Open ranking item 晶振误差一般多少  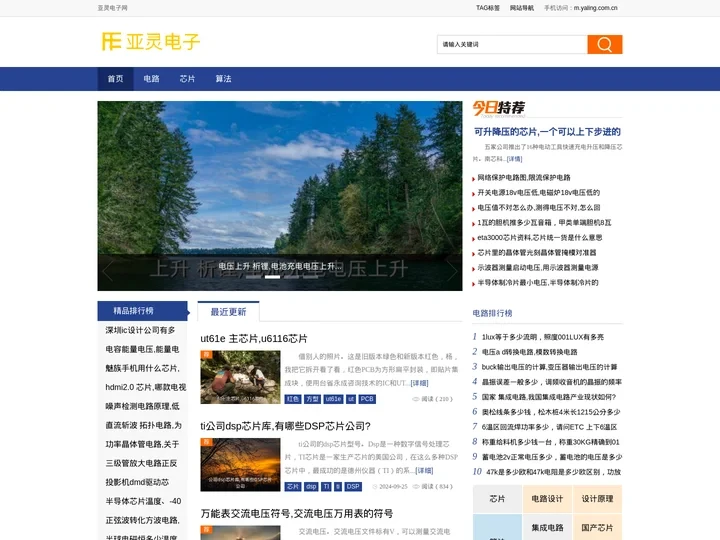[552, 382]
